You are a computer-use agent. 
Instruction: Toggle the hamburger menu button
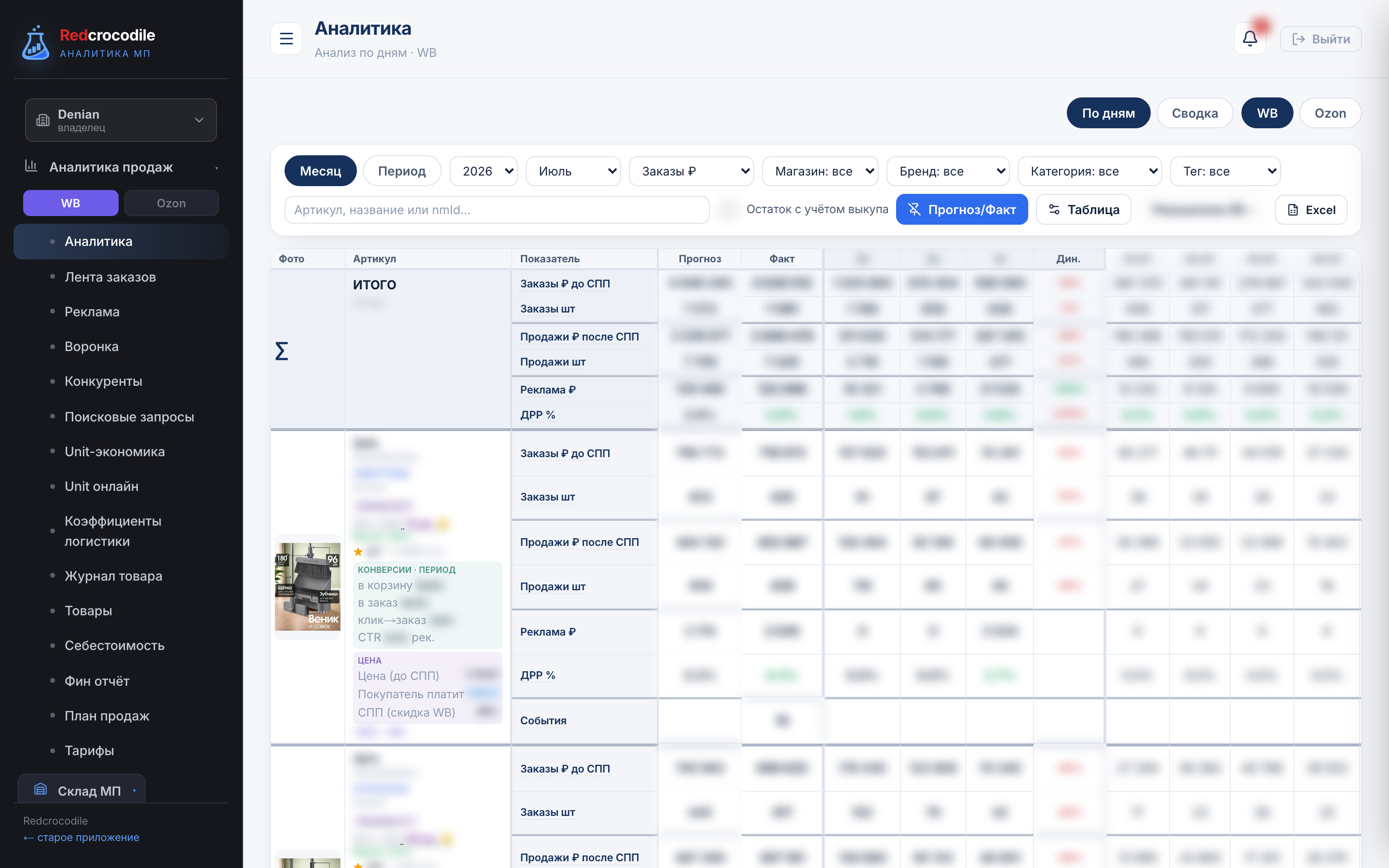pos(286,39)
